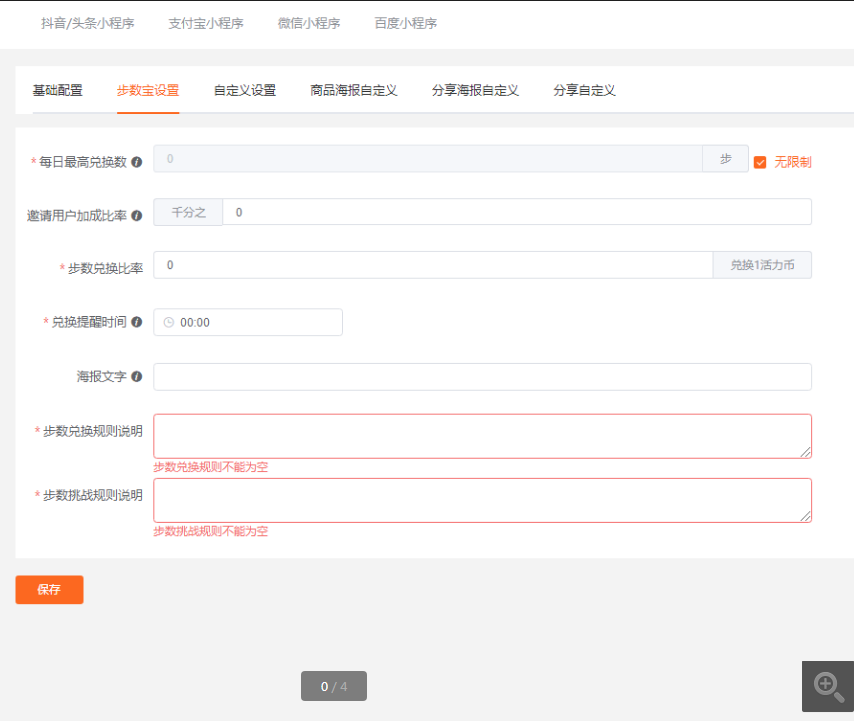Image resolution: width=854 pixels, height=721 pixels.
Task: Click info icon beside 每日最高兑换数
Action: click(x=137, y=162)
